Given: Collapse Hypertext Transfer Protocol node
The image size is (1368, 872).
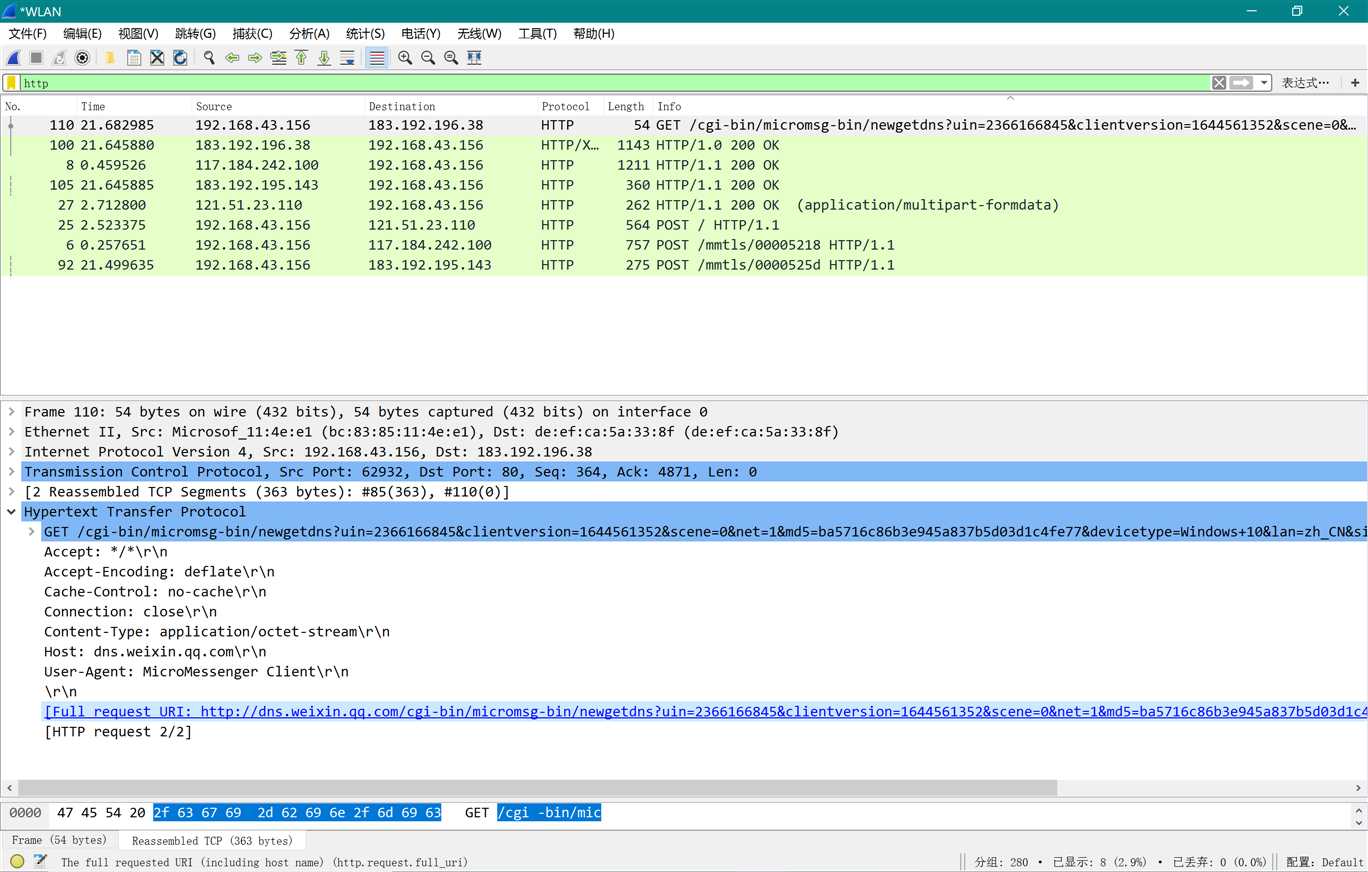Looking at the screenshot, I should pyautogui.click(x=12, y=512).
